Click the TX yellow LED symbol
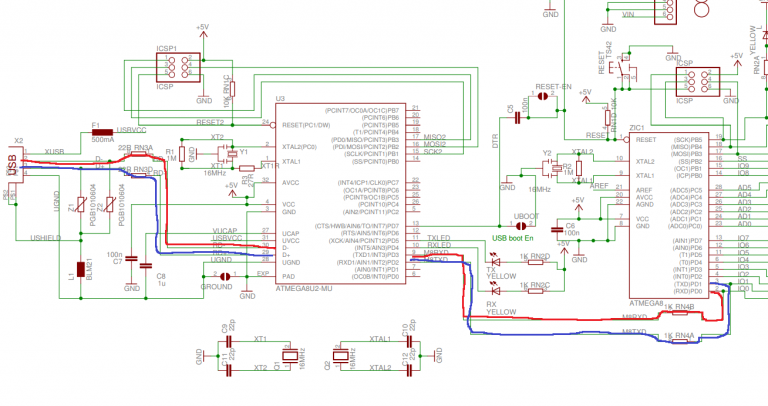This screenshot has height=406, width=768. click(495, 262)
